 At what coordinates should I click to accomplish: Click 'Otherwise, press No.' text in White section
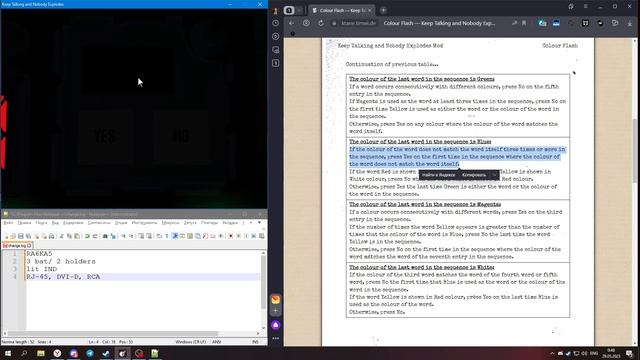[x=377, y=312]
